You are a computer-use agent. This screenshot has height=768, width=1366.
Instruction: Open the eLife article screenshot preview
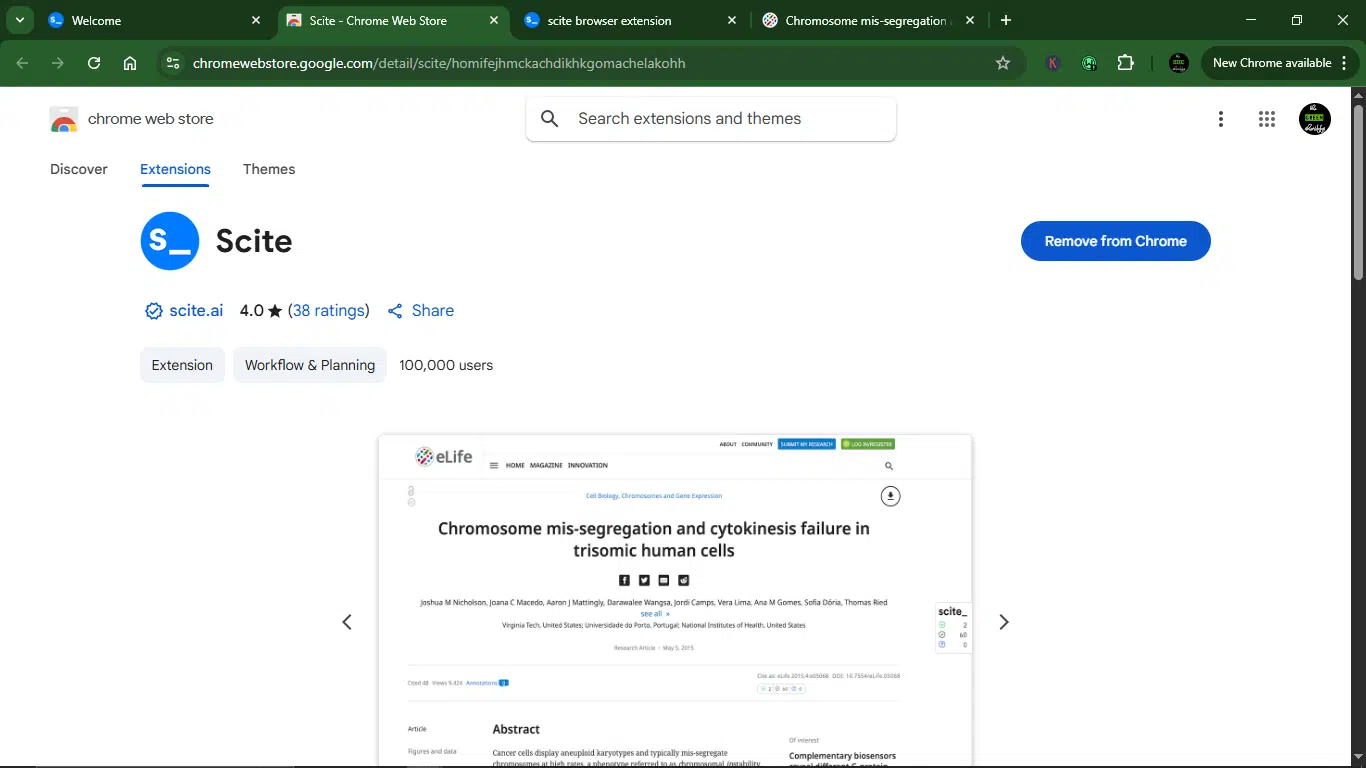pos(675,600)
